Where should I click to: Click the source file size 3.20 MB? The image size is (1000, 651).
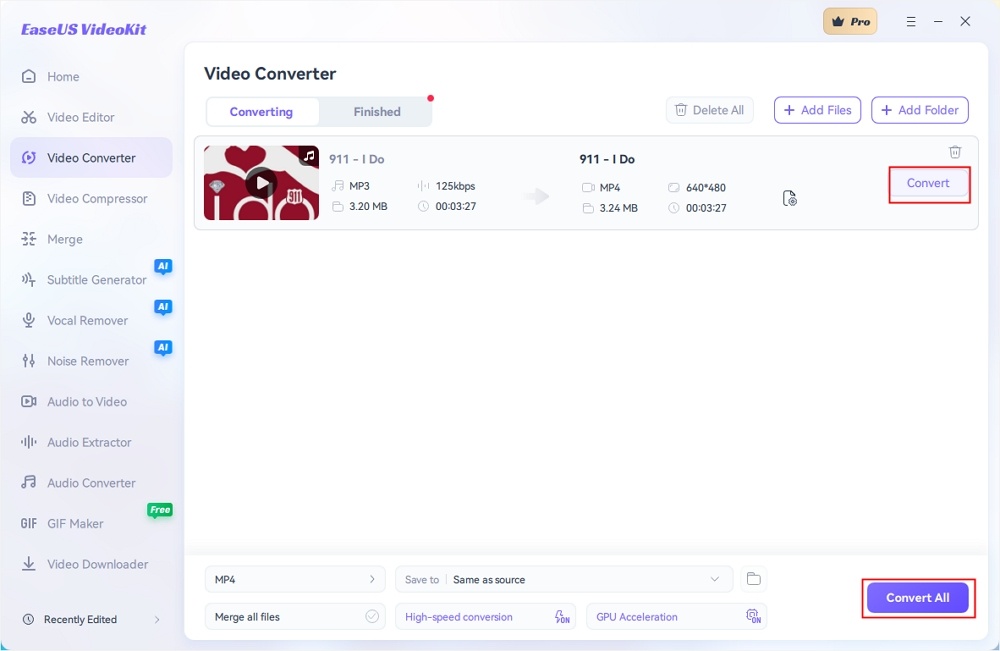(368, 207)
